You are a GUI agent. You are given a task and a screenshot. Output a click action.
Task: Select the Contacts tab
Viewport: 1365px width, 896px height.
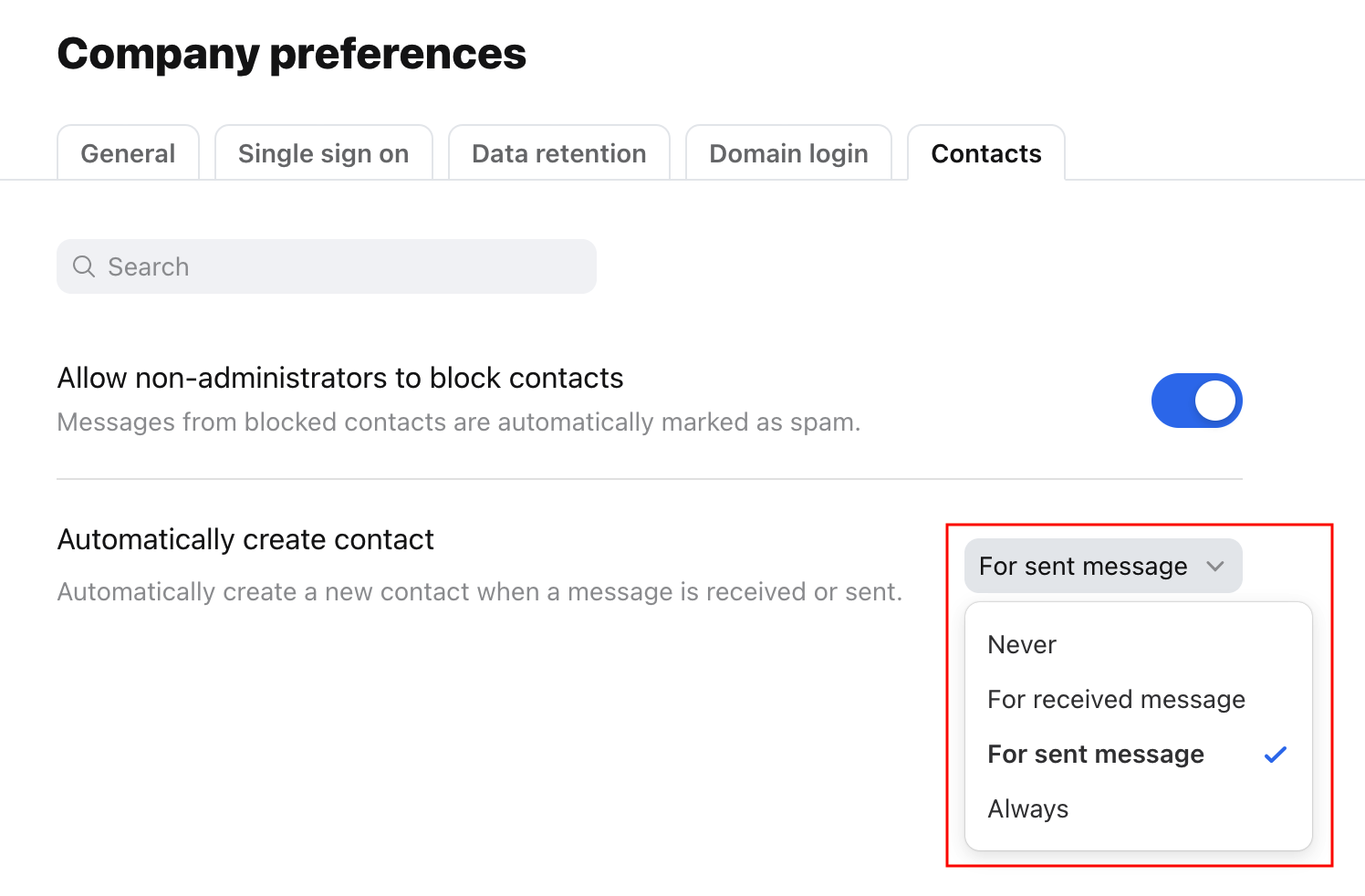click(986, 153)
